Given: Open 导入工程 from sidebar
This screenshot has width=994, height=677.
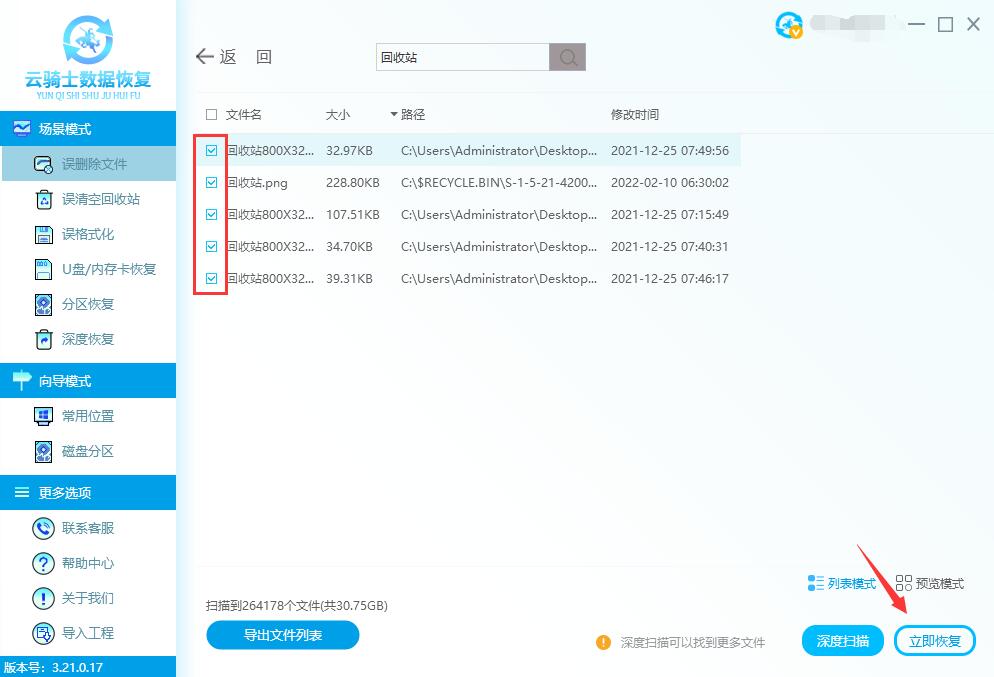Looking at the screenshot, I should (x=89, y=633).
